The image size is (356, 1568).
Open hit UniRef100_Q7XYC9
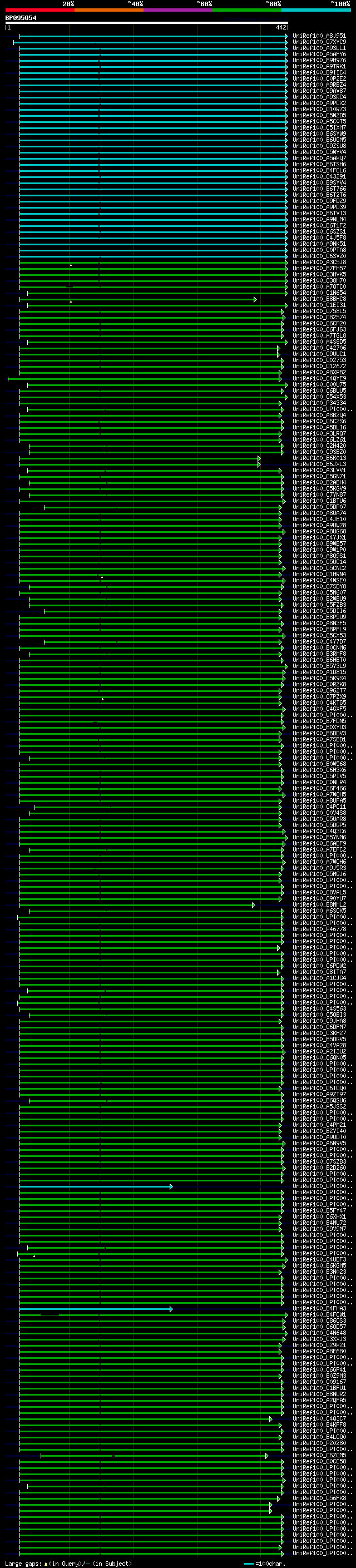pos(319,42)
